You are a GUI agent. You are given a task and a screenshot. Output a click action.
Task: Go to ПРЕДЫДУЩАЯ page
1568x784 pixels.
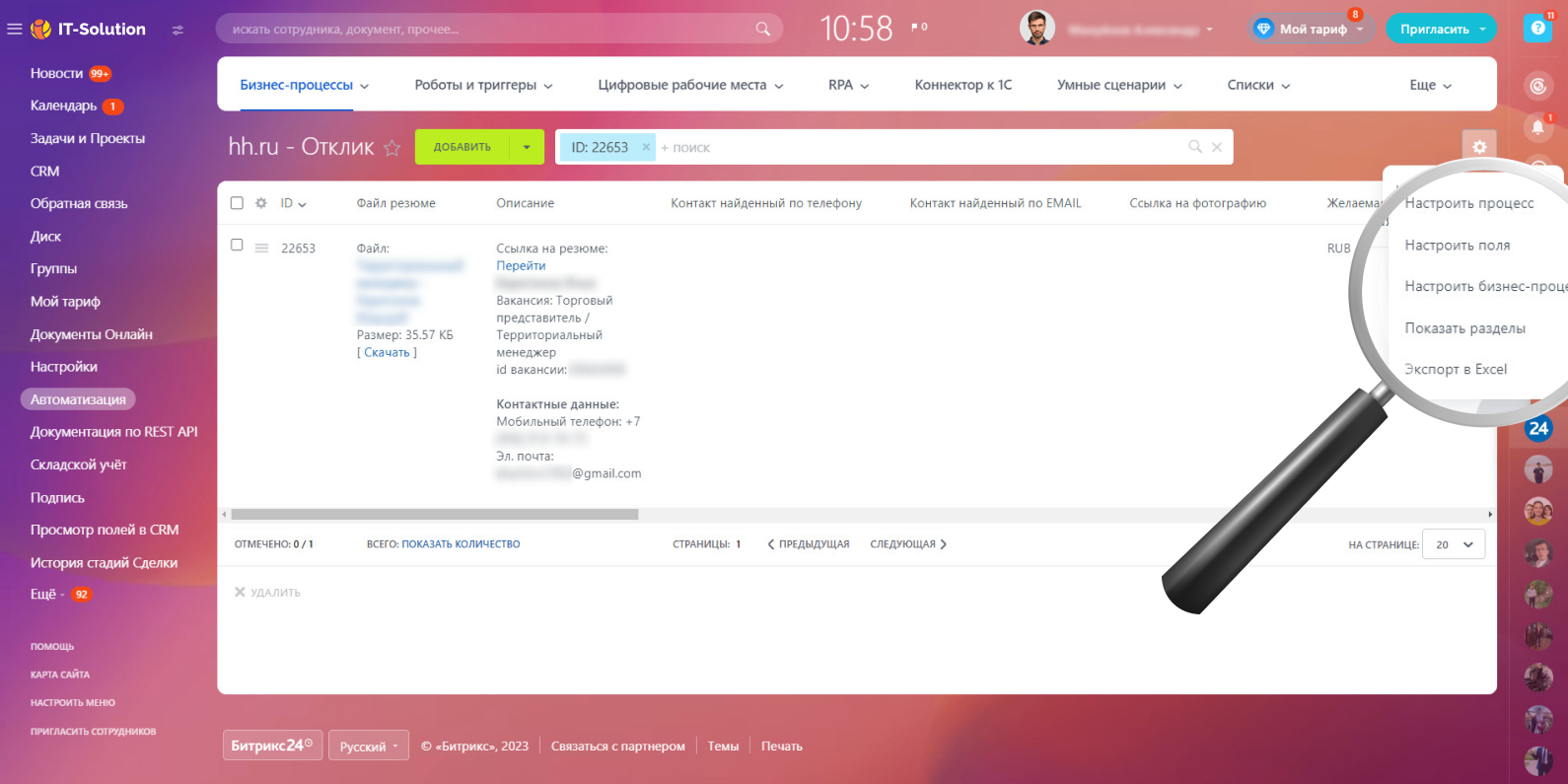(808, 544)
